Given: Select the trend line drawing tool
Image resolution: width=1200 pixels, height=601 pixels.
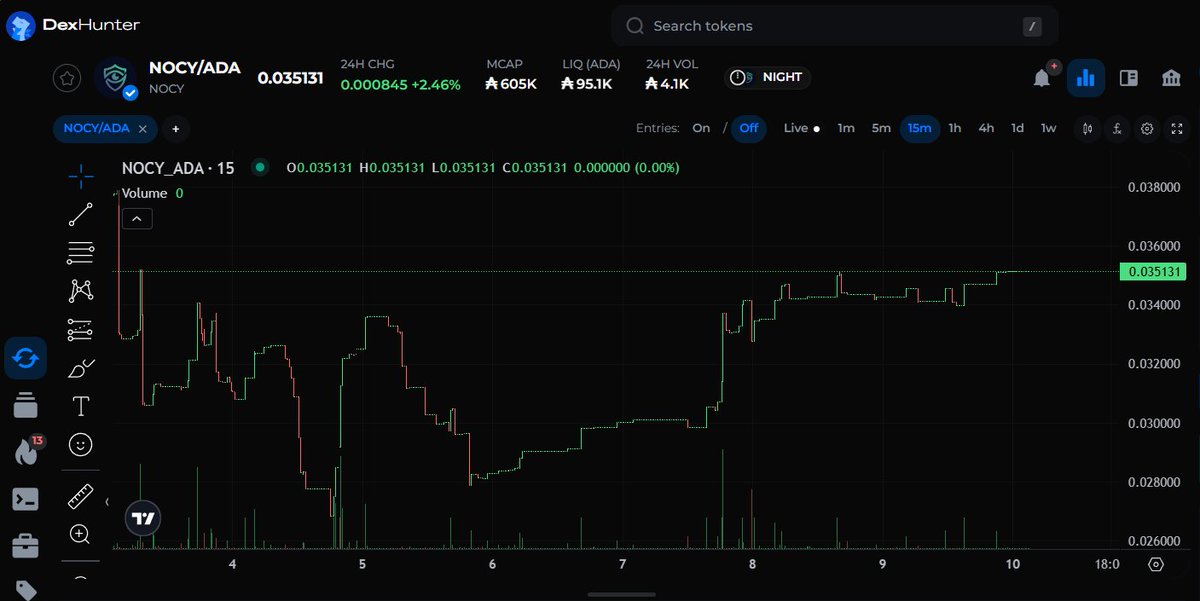Looking at the screenshot, I should tap(80, 213).
